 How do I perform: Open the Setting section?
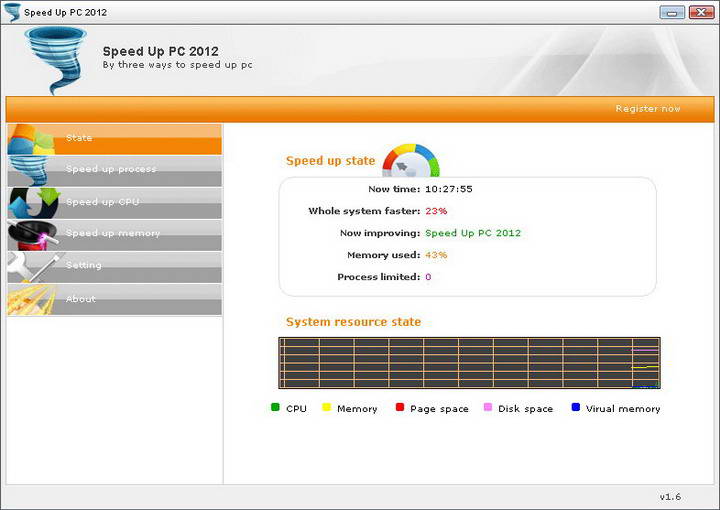pyautogui.click(x=114, y=267)
